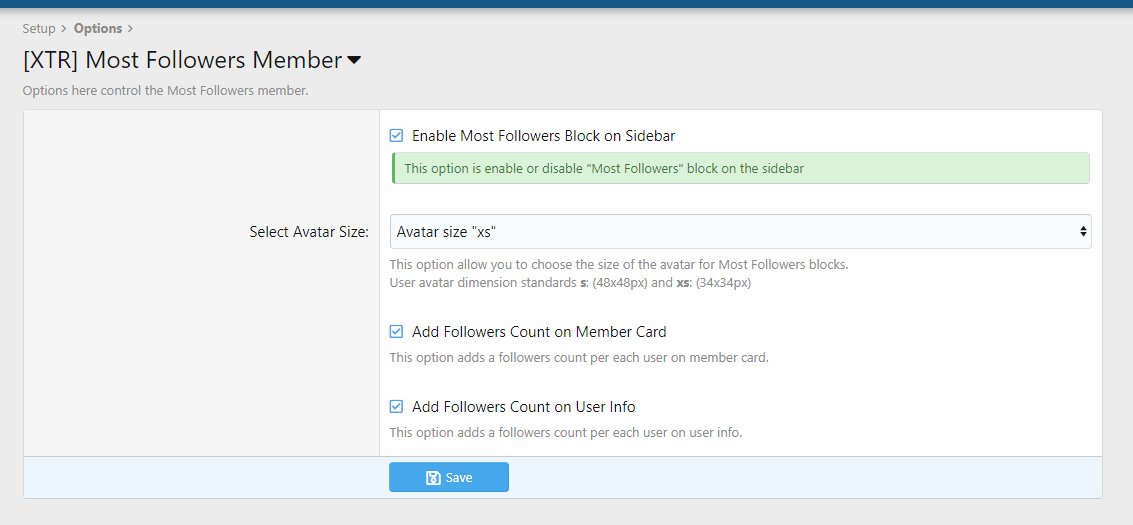Toggle Enable Most Followers Block on Sidebar checkbox
Viewport: 1133px width, 525px height.
(x=397, y=136)
